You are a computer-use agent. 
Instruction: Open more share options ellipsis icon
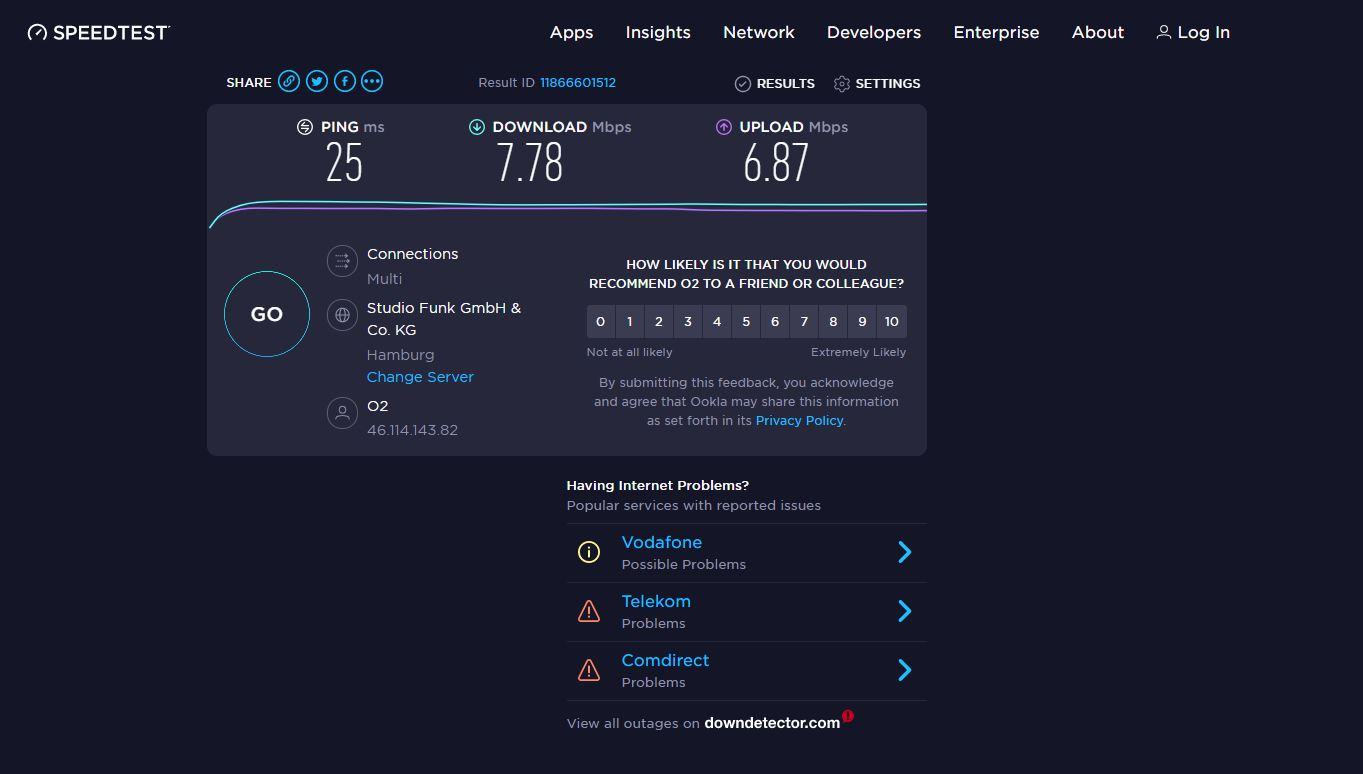click(x=372, y=82)
